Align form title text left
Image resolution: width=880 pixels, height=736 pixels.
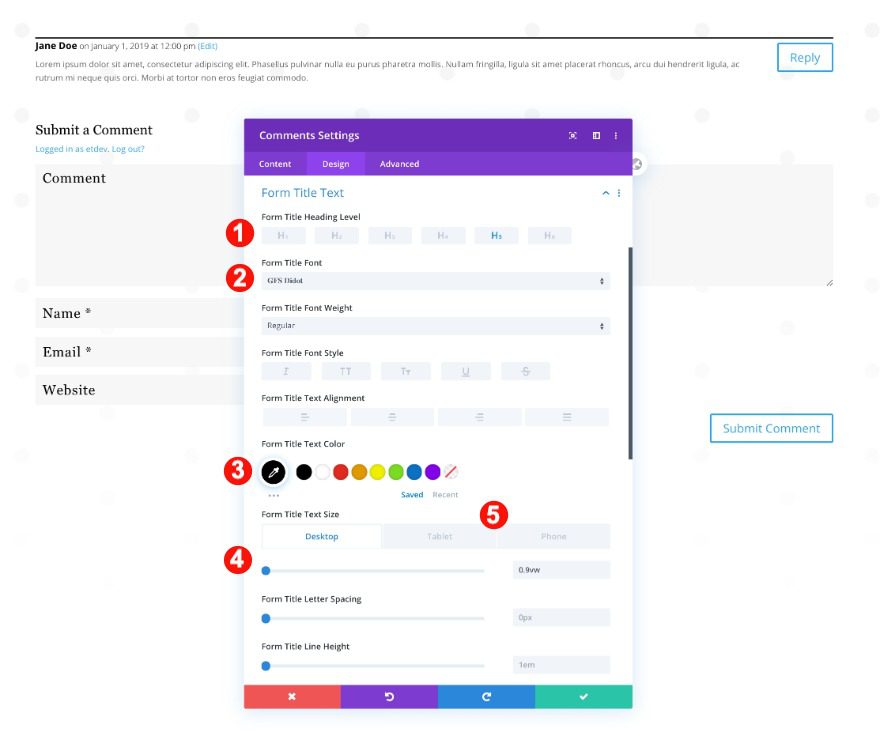305,417
